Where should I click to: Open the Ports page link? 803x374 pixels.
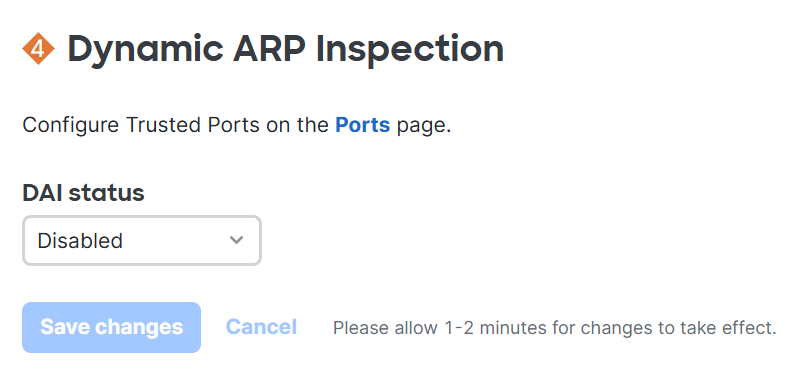[x=363, y=125]
